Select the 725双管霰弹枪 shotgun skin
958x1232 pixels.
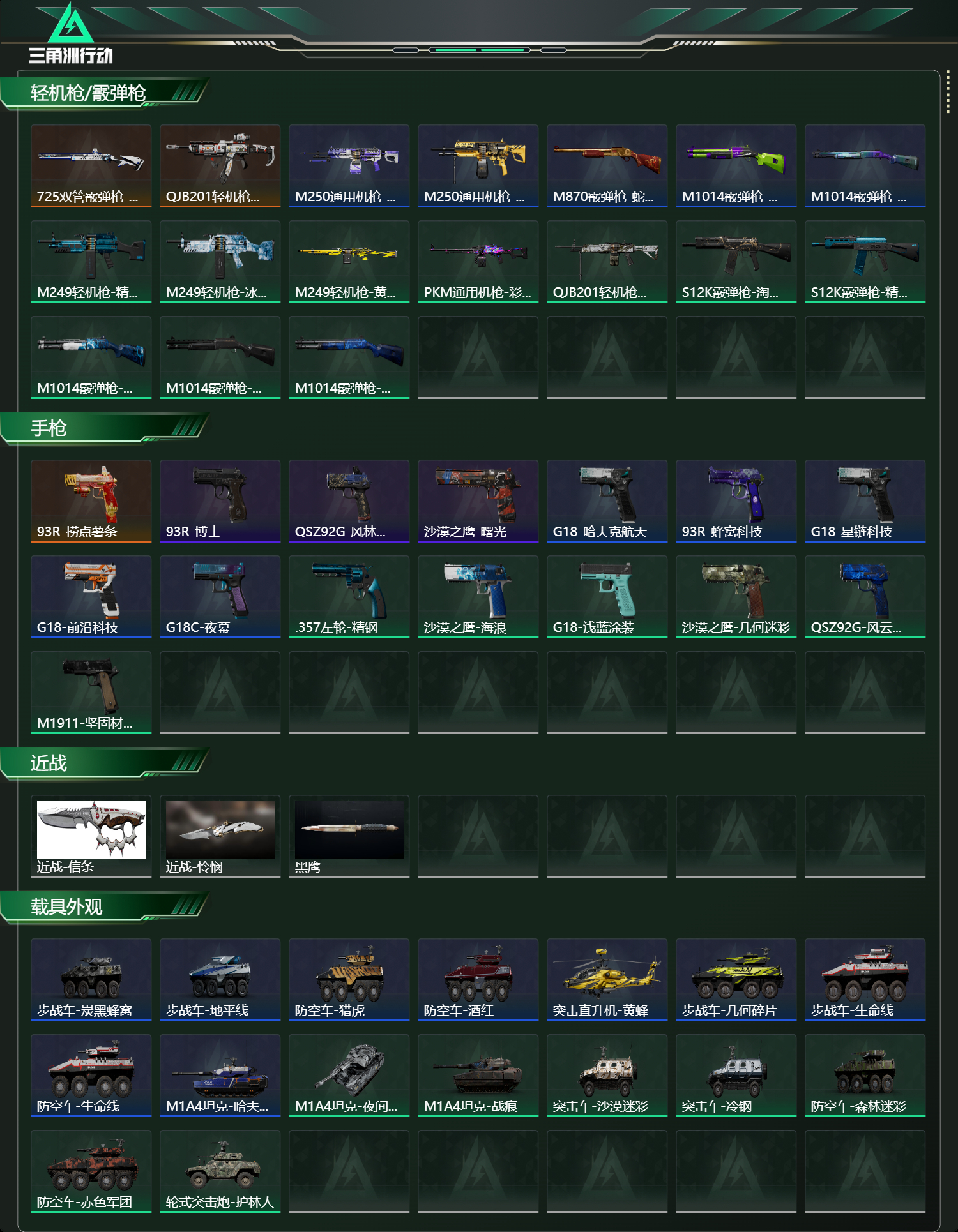point(91,166)
